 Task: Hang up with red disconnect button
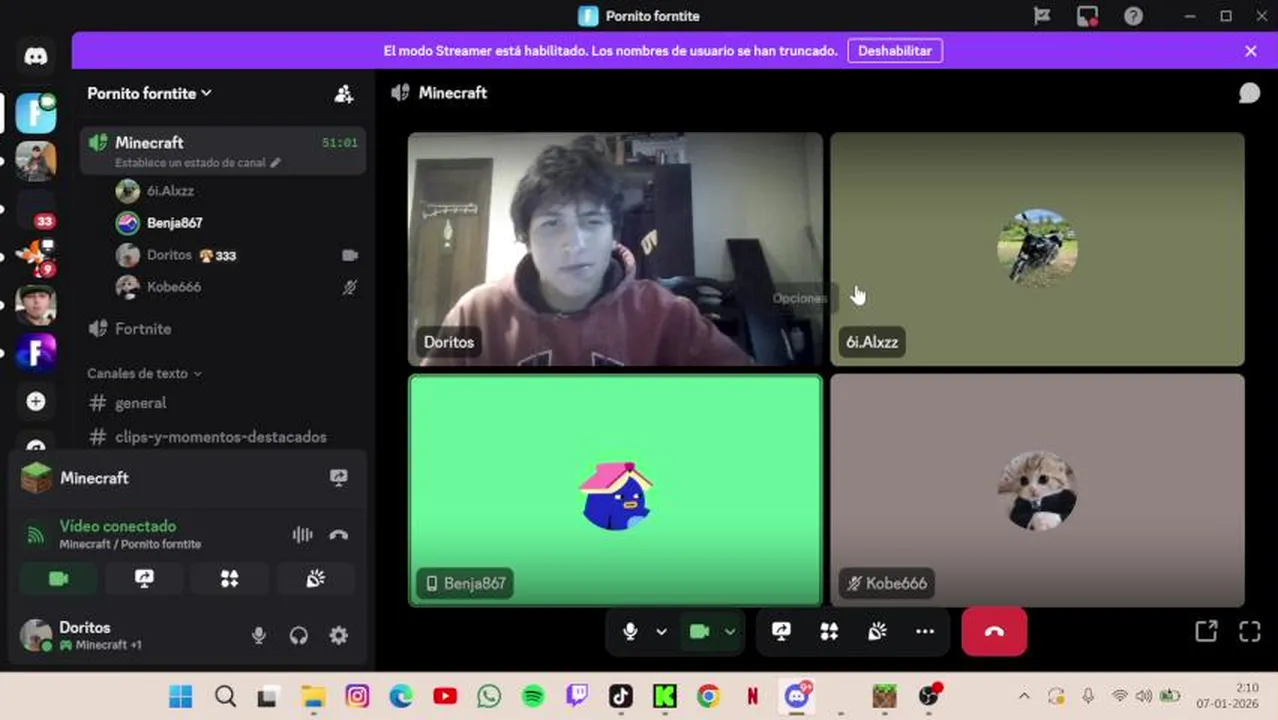tap(994, 631)
